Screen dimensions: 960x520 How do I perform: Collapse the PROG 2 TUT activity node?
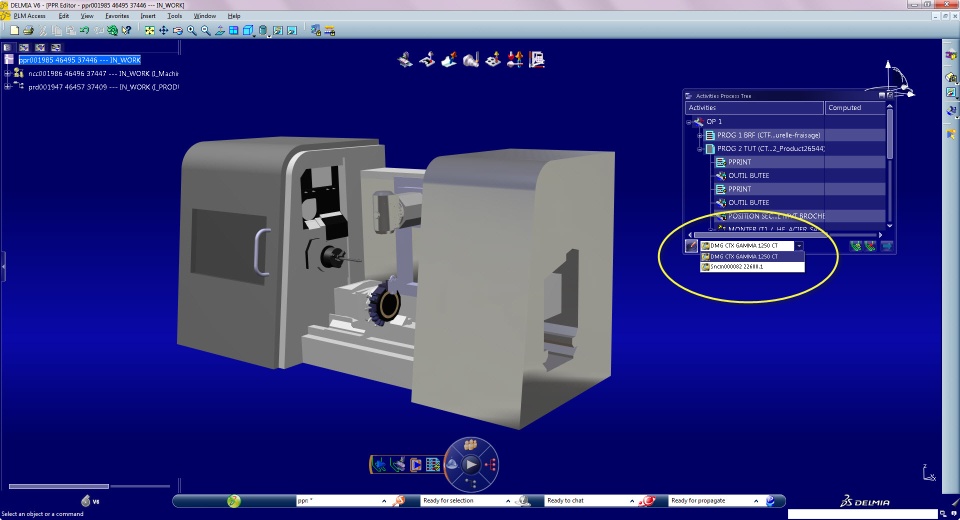[x=700, y=149]
